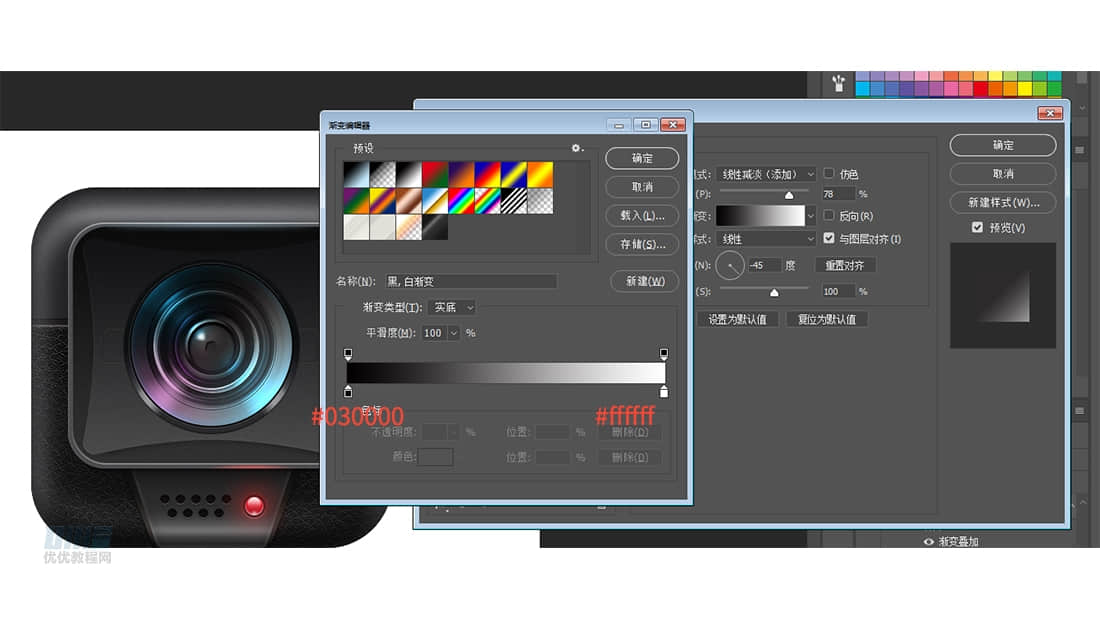Click the 重置对齐 reset alignment button

[x=845, y=265]
